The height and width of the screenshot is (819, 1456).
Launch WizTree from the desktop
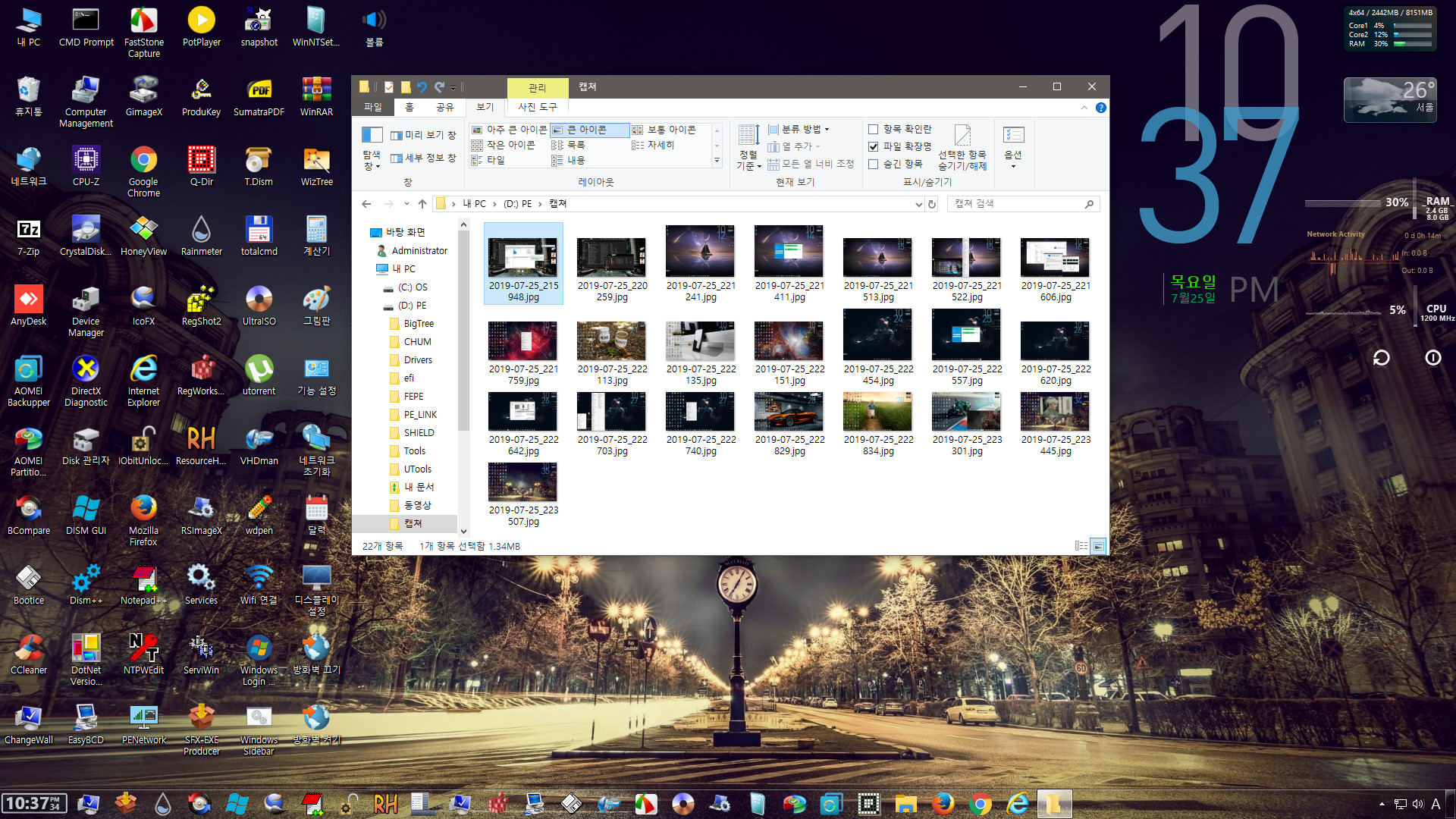316,166
